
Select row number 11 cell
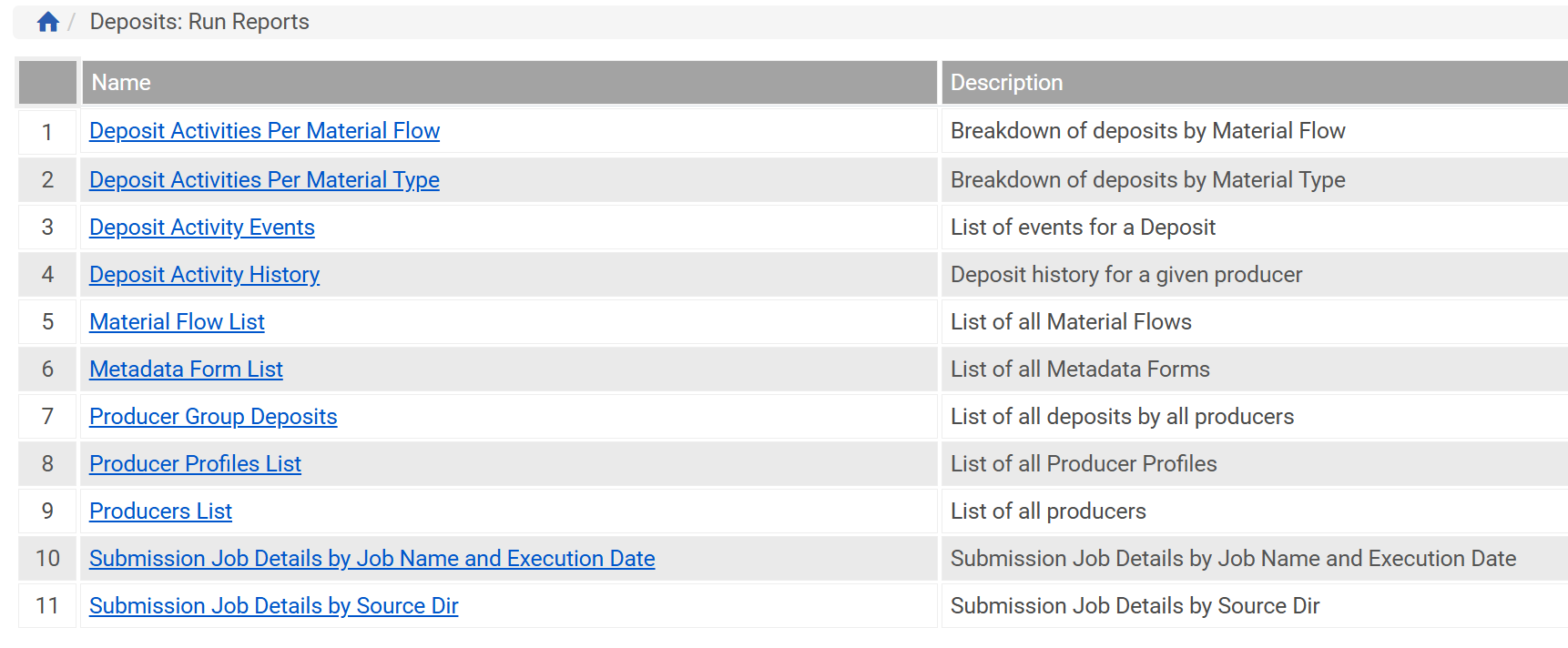47,606
